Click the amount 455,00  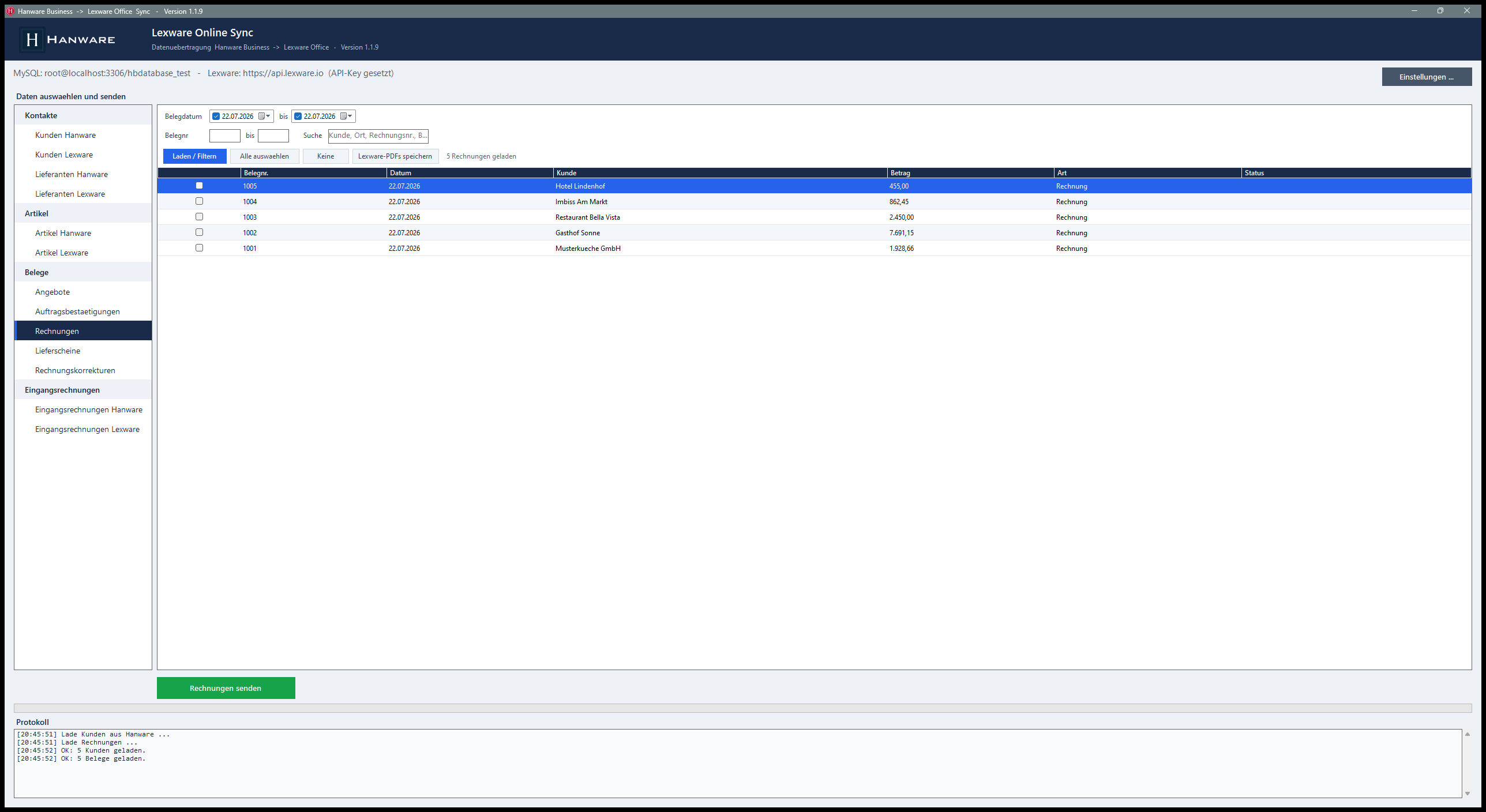coord(899,186)
